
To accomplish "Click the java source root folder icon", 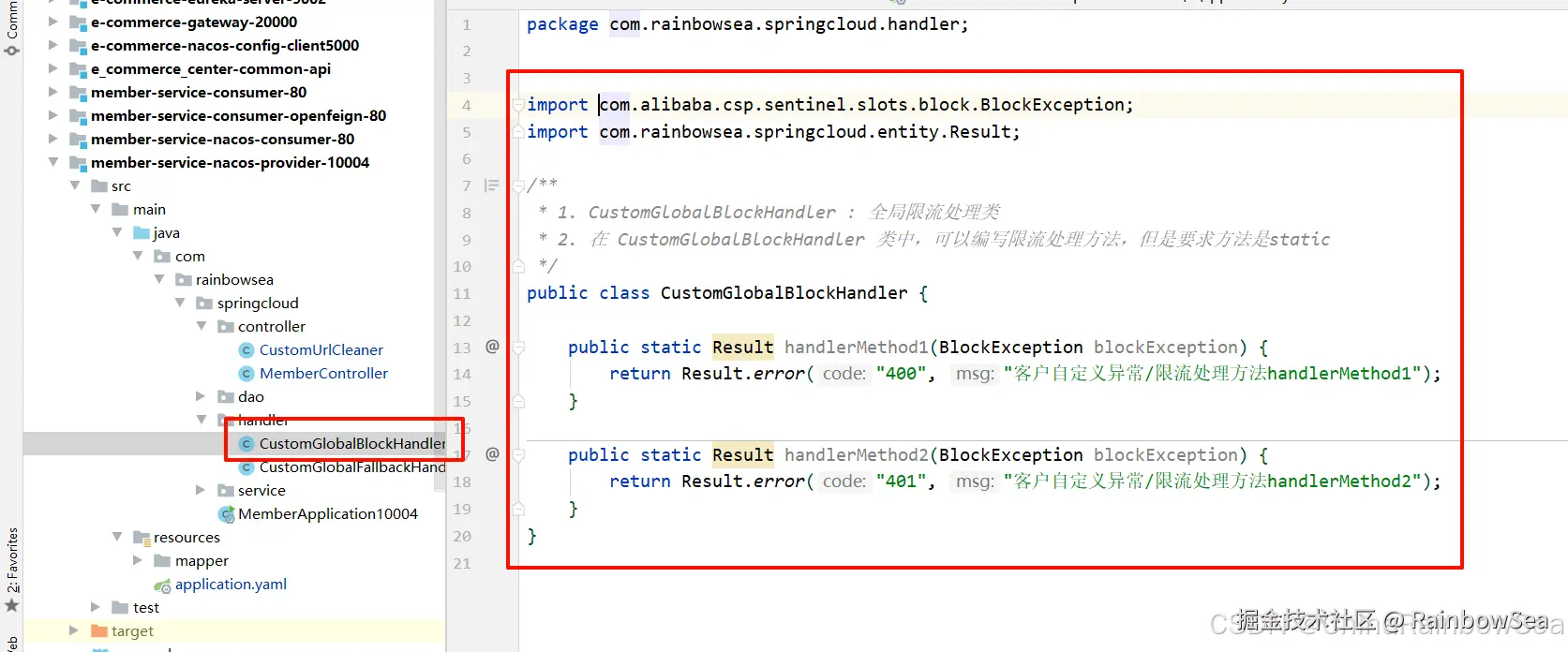I will [x=142, y=232].
